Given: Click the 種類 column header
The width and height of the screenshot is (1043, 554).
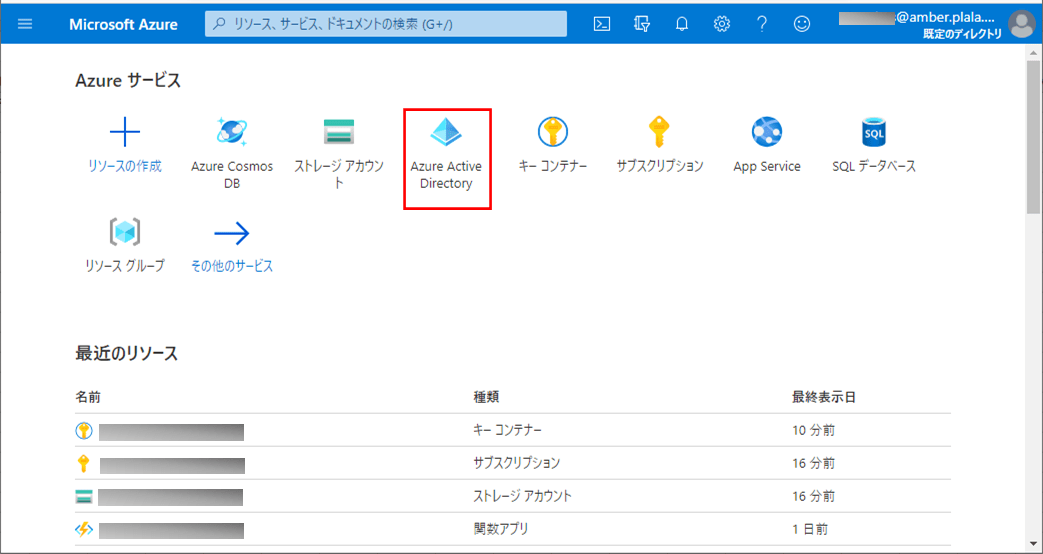Looking at the screenshot, I should [486, 397].
